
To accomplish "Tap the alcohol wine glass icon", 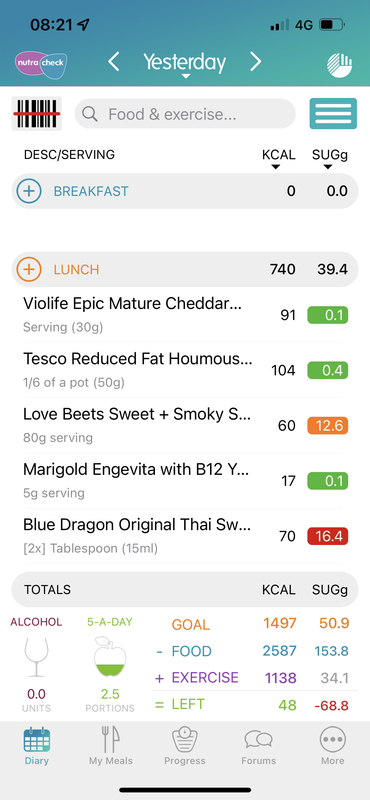I will click(36, 657).
